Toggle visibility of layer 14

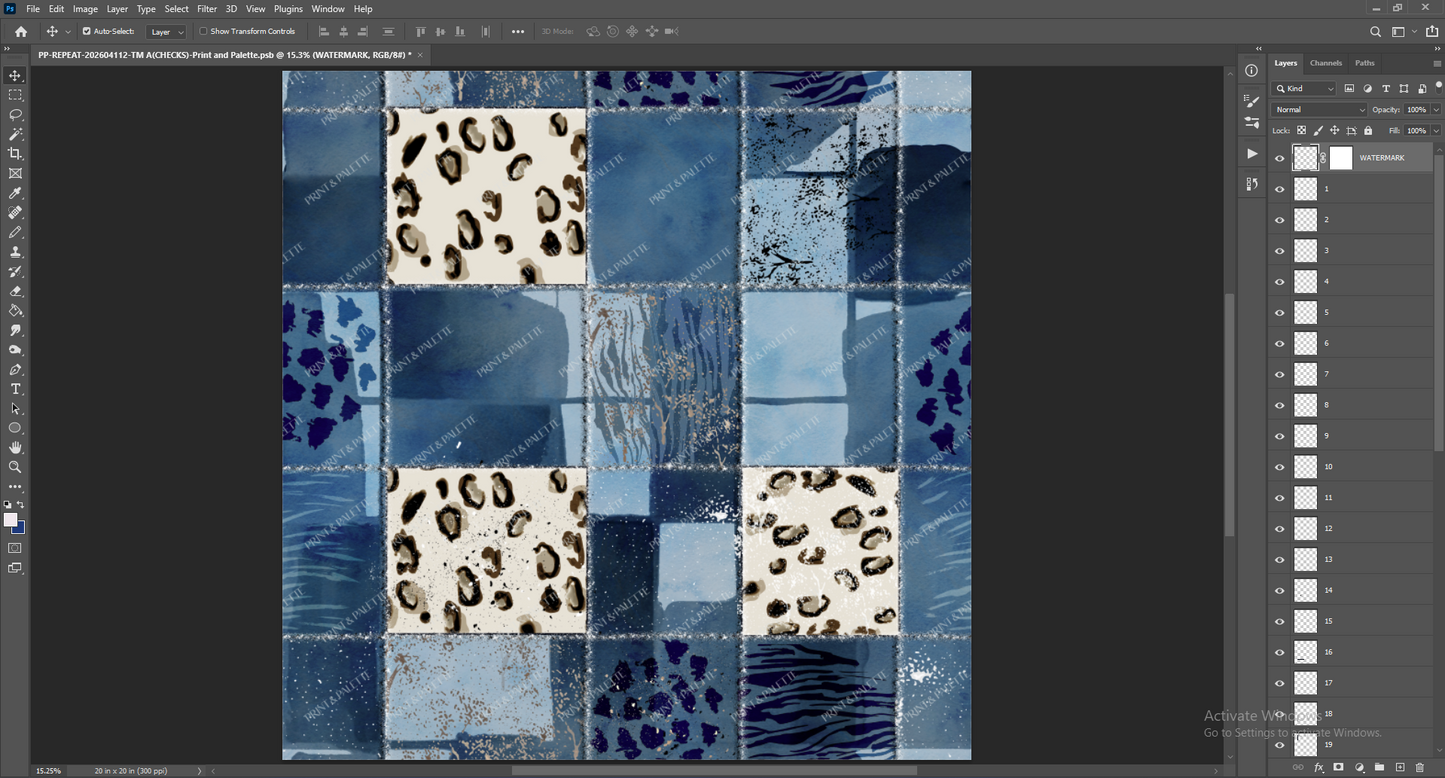[x=1280, y=590]
